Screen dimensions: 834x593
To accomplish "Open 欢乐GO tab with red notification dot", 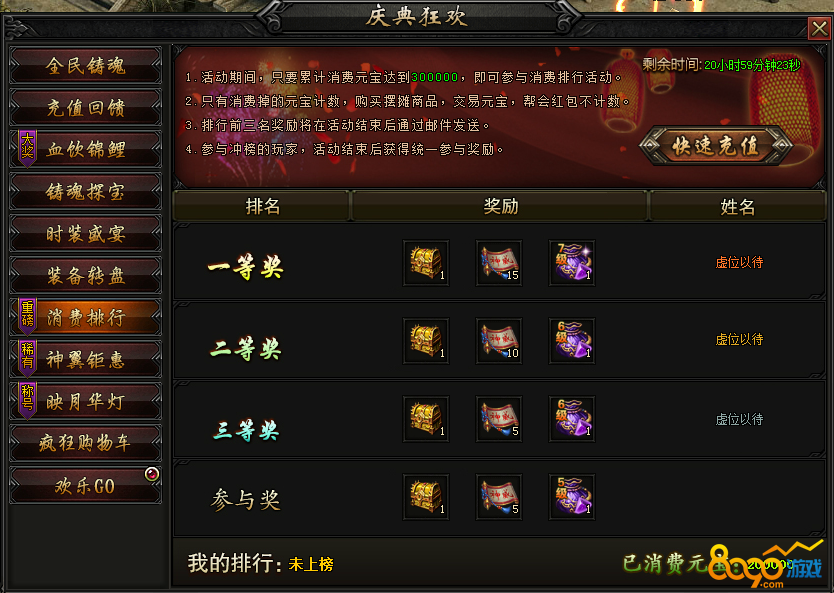I will (x=86, y=486).
